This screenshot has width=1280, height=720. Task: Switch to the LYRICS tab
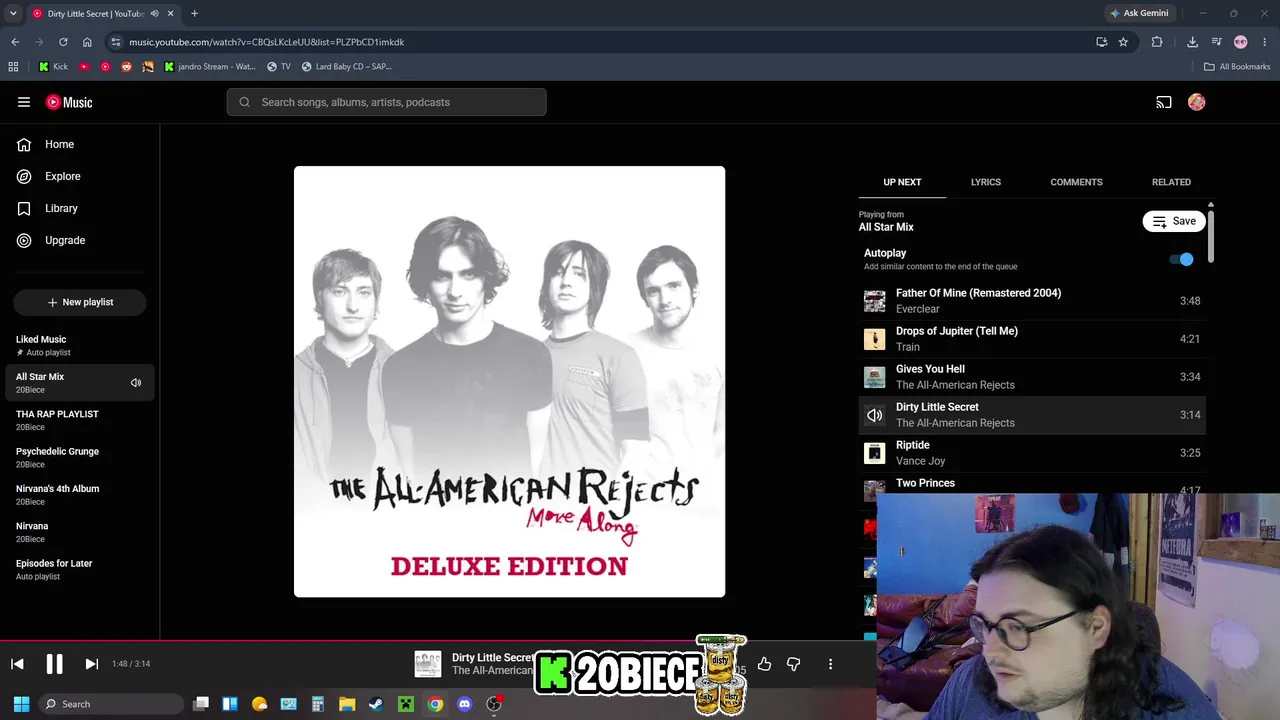pyautogui.click(x=986, y=182)
